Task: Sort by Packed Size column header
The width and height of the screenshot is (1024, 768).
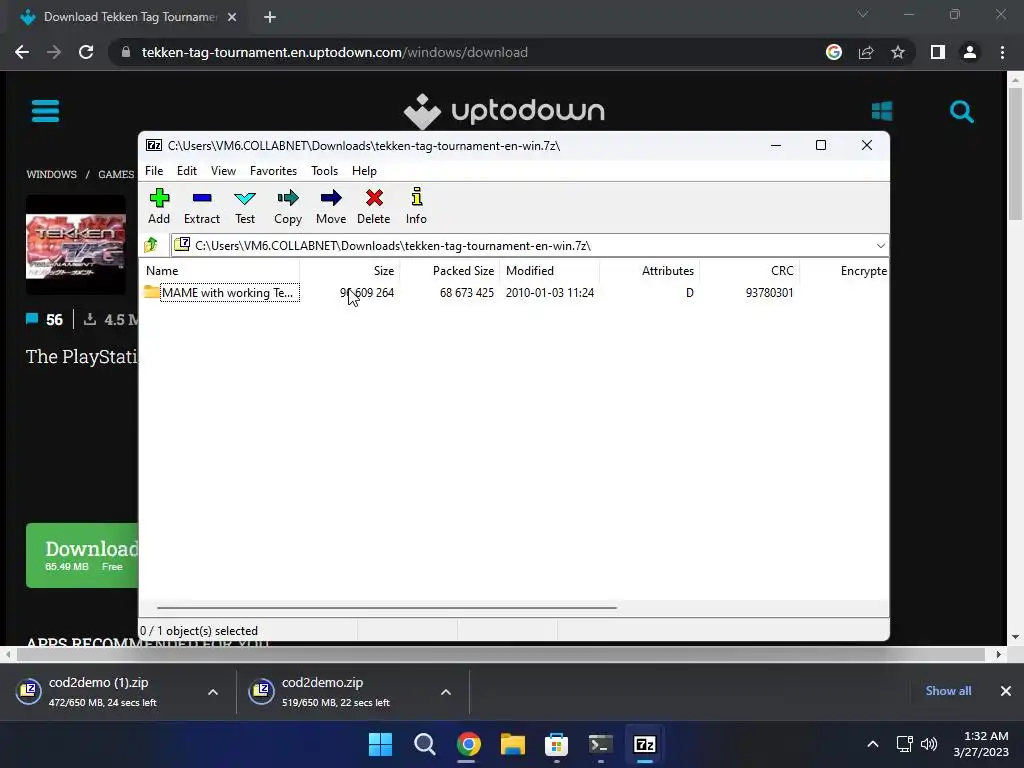Action: pos(463,271)
